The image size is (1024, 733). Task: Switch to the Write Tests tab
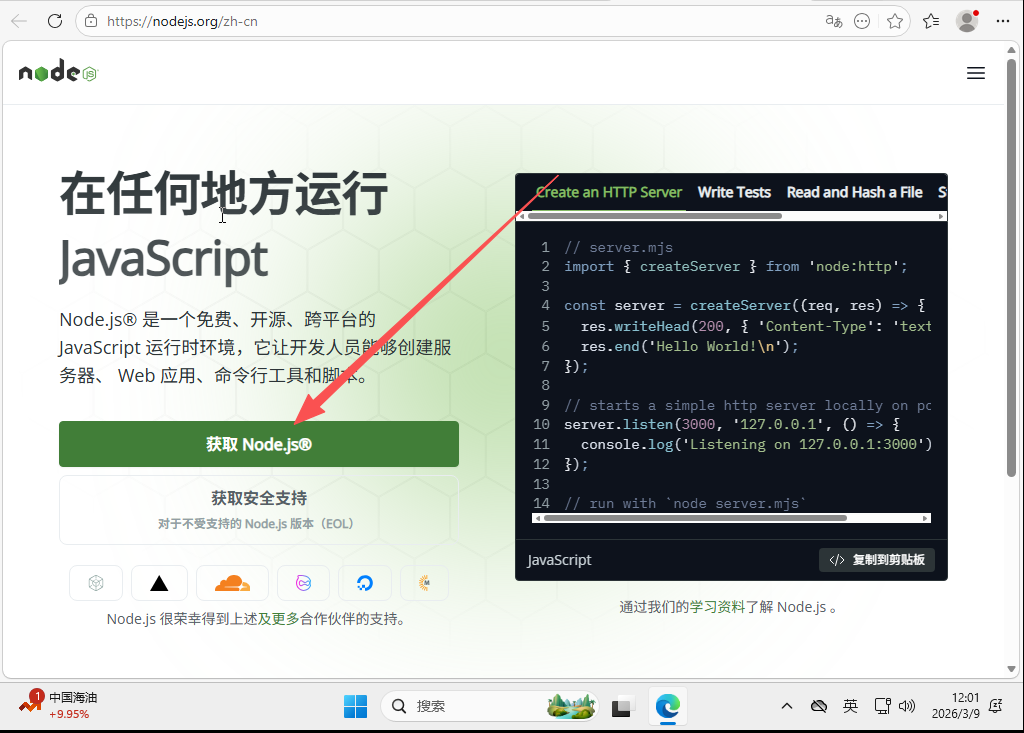733,192
